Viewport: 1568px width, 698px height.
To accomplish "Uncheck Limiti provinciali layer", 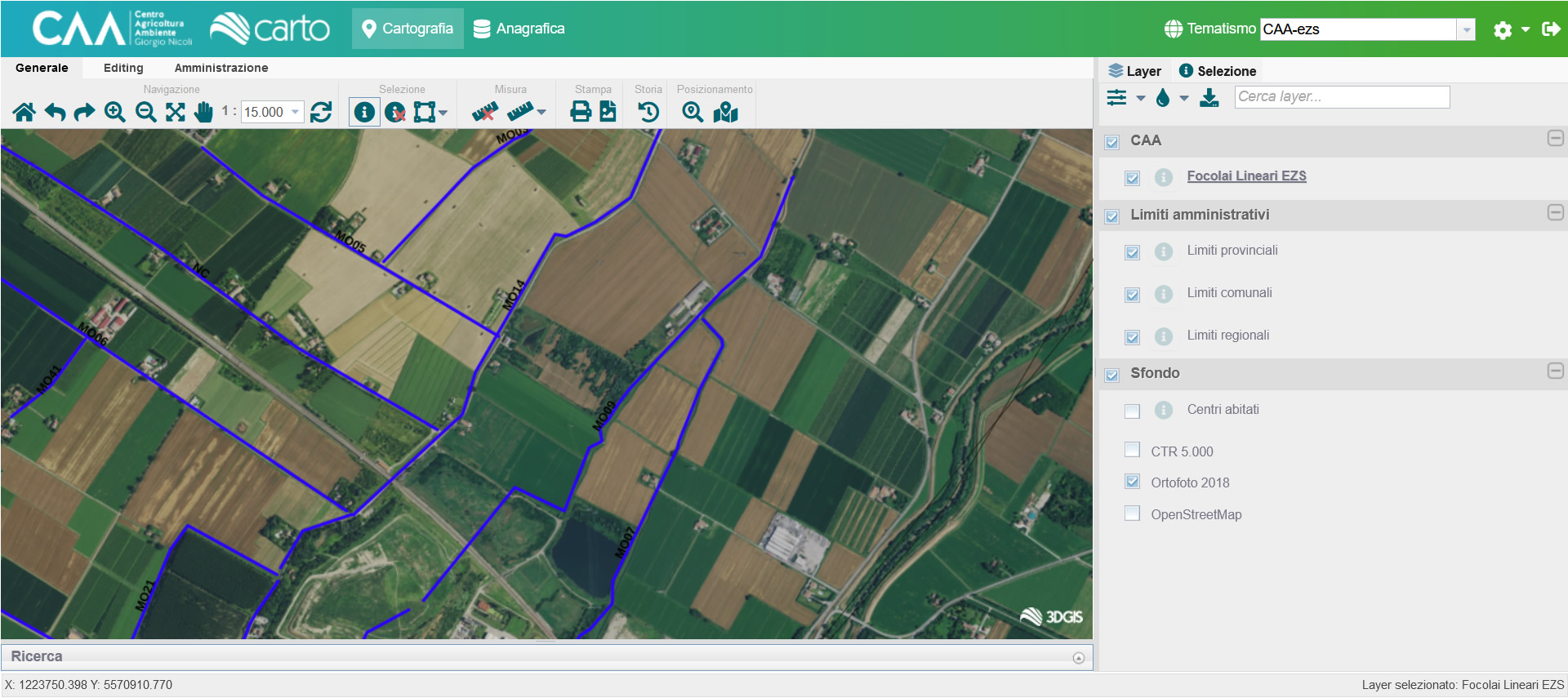I will coord(1132,252).
